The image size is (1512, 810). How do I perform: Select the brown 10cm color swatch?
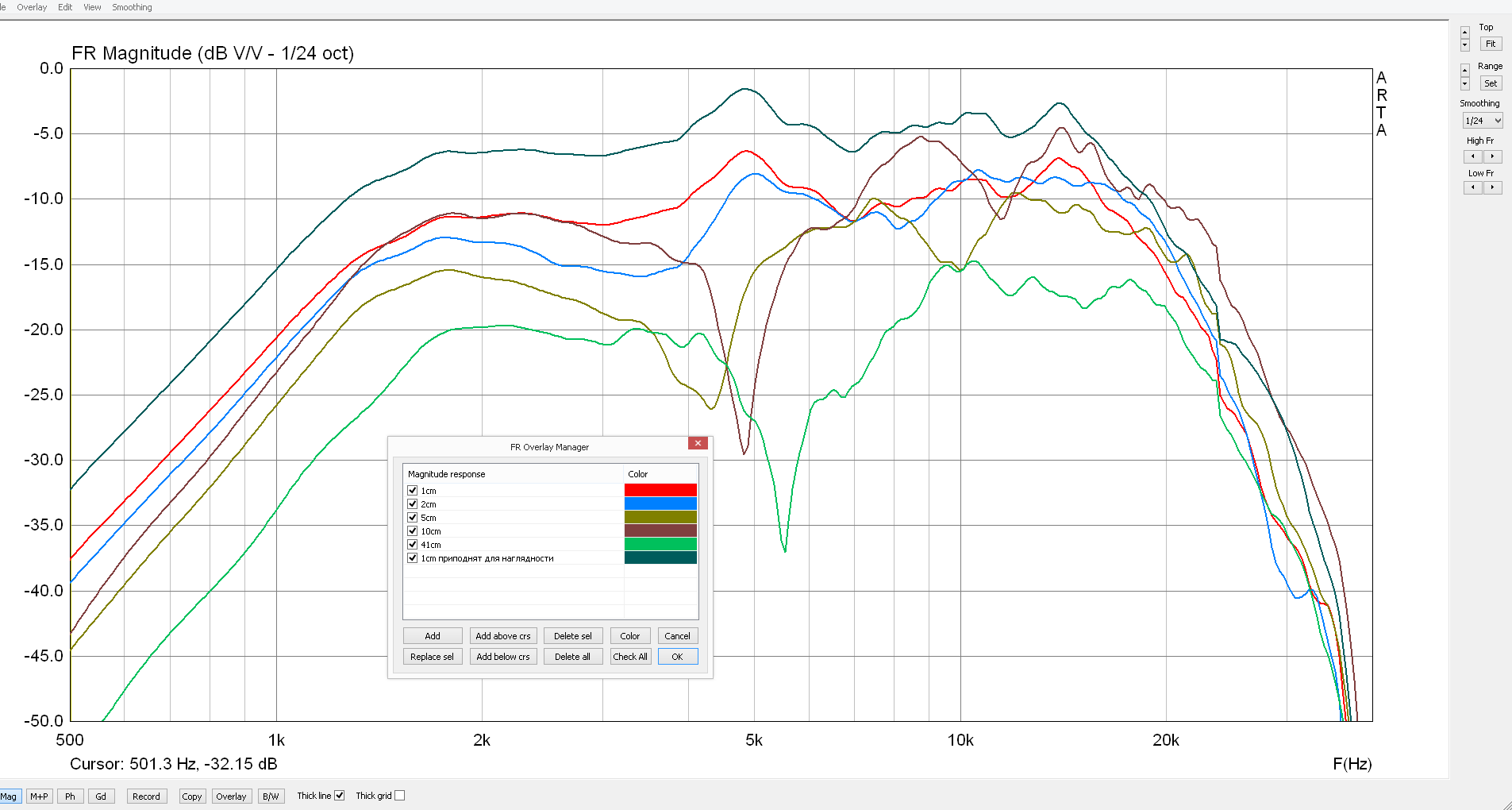(660, 531)
